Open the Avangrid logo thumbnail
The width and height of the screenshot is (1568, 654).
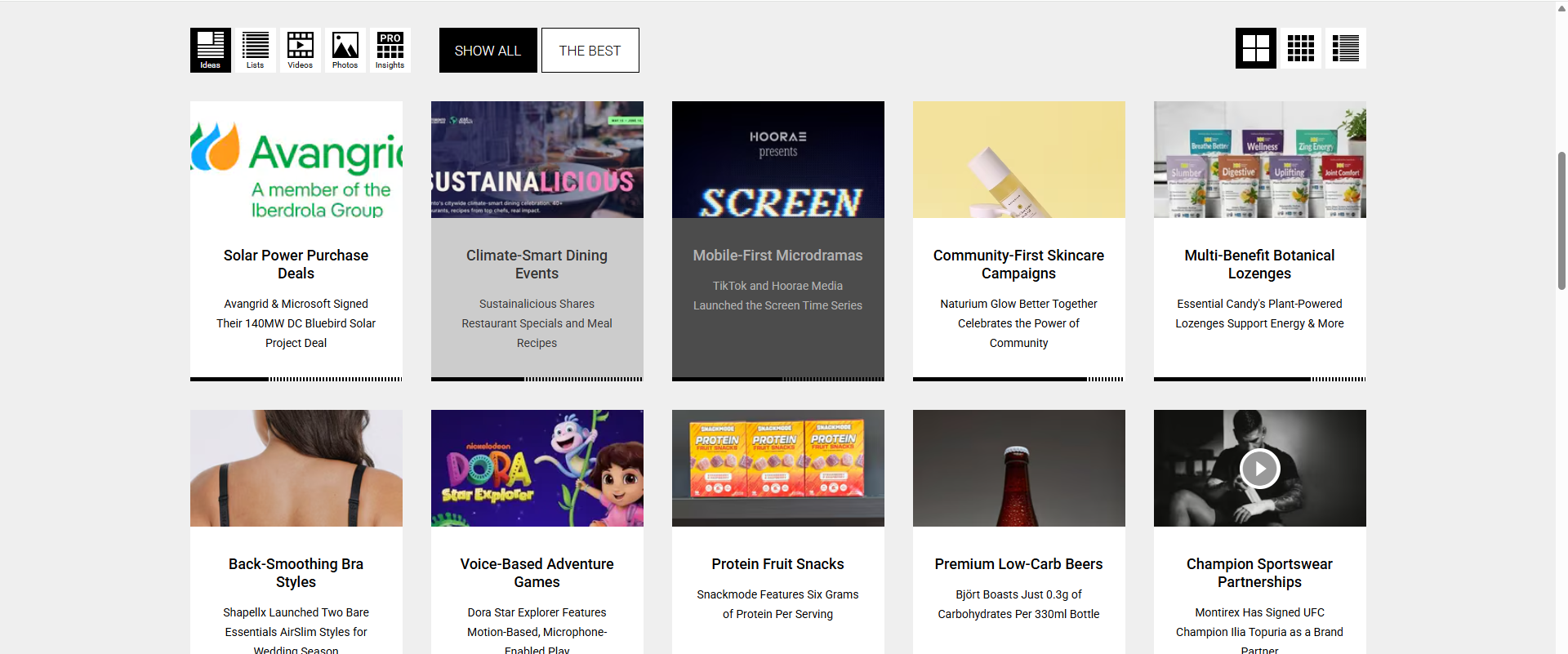click(x=296, y=159)
